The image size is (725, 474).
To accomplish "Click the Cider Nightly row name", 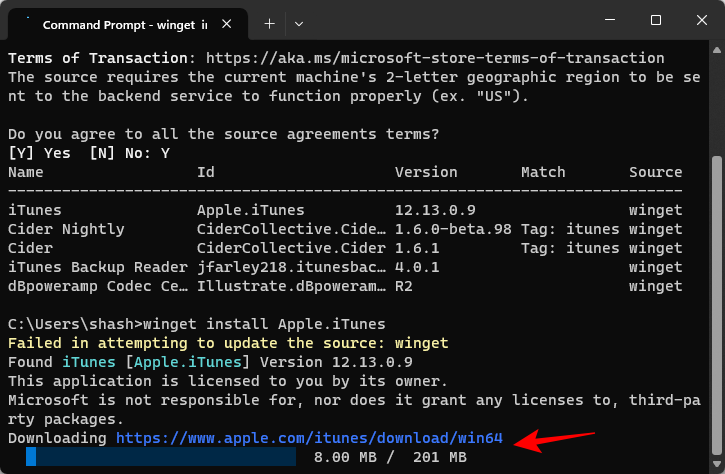I will click(x=66, y=229).
